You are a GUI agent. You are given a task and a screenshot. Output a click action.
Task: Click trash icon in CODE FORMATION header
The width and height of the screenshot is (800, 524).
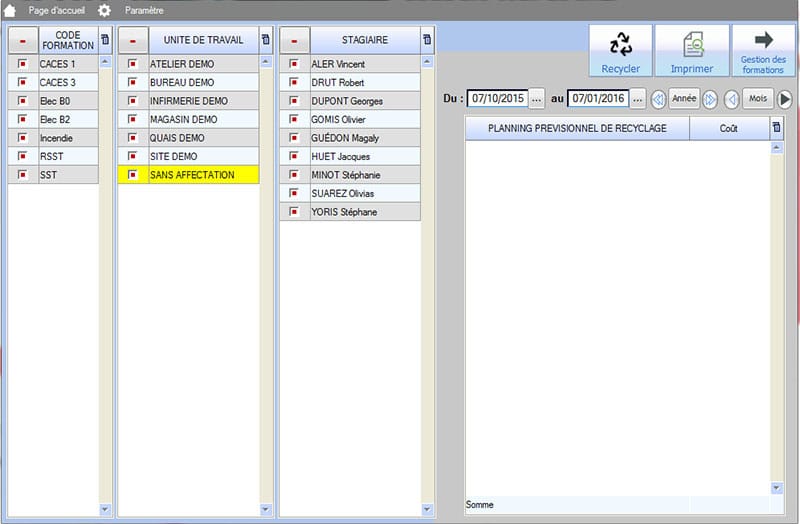(x=105, y=40)
